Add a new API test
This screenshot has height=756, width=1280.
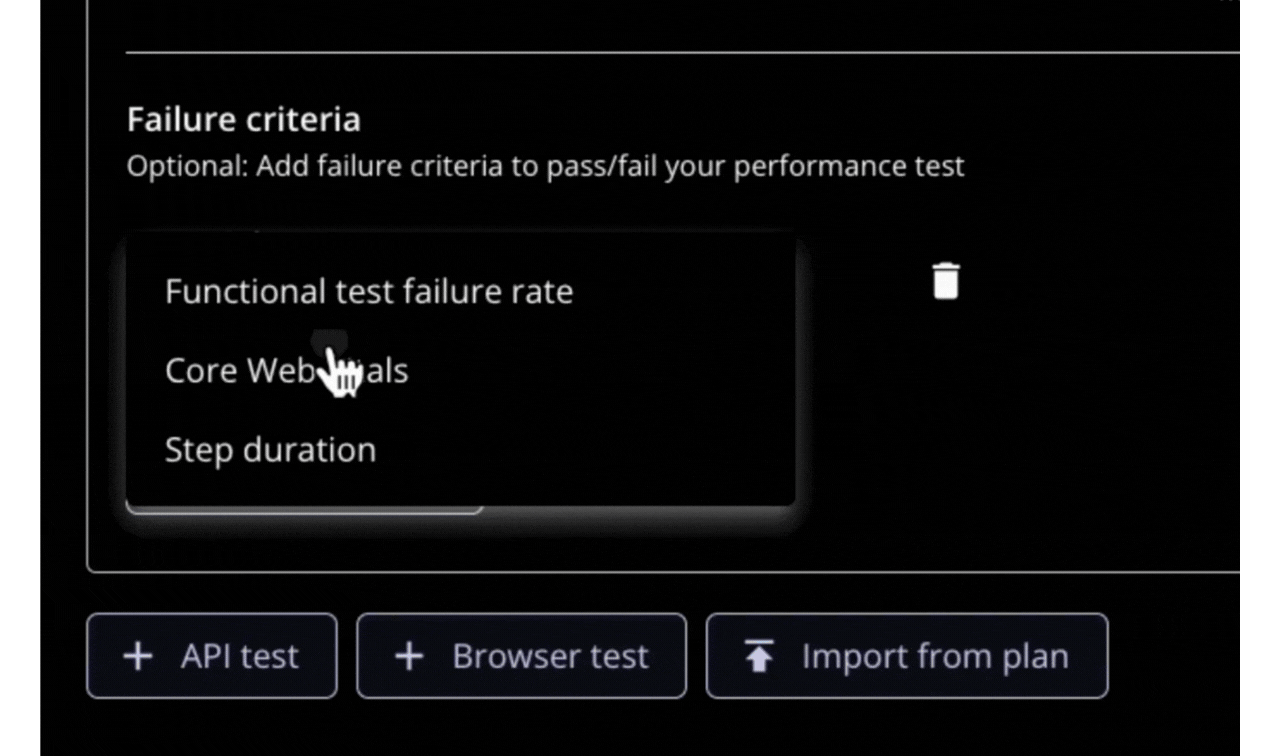click(x=211, y=656)
